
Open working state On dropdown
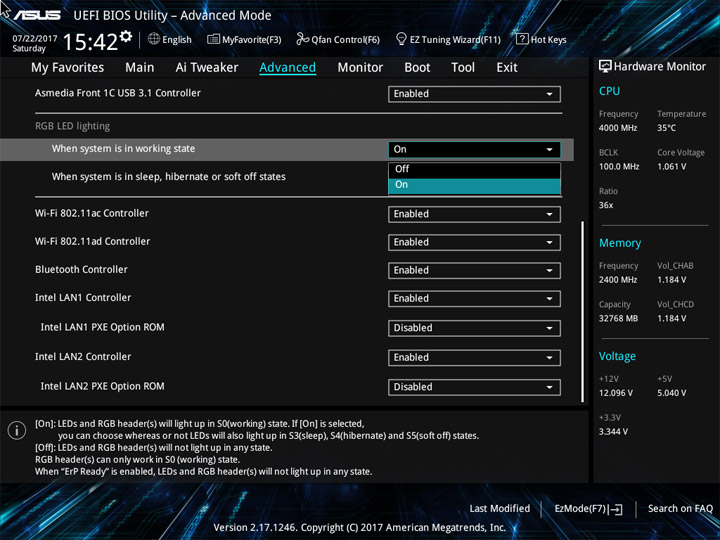coord(474,149)
